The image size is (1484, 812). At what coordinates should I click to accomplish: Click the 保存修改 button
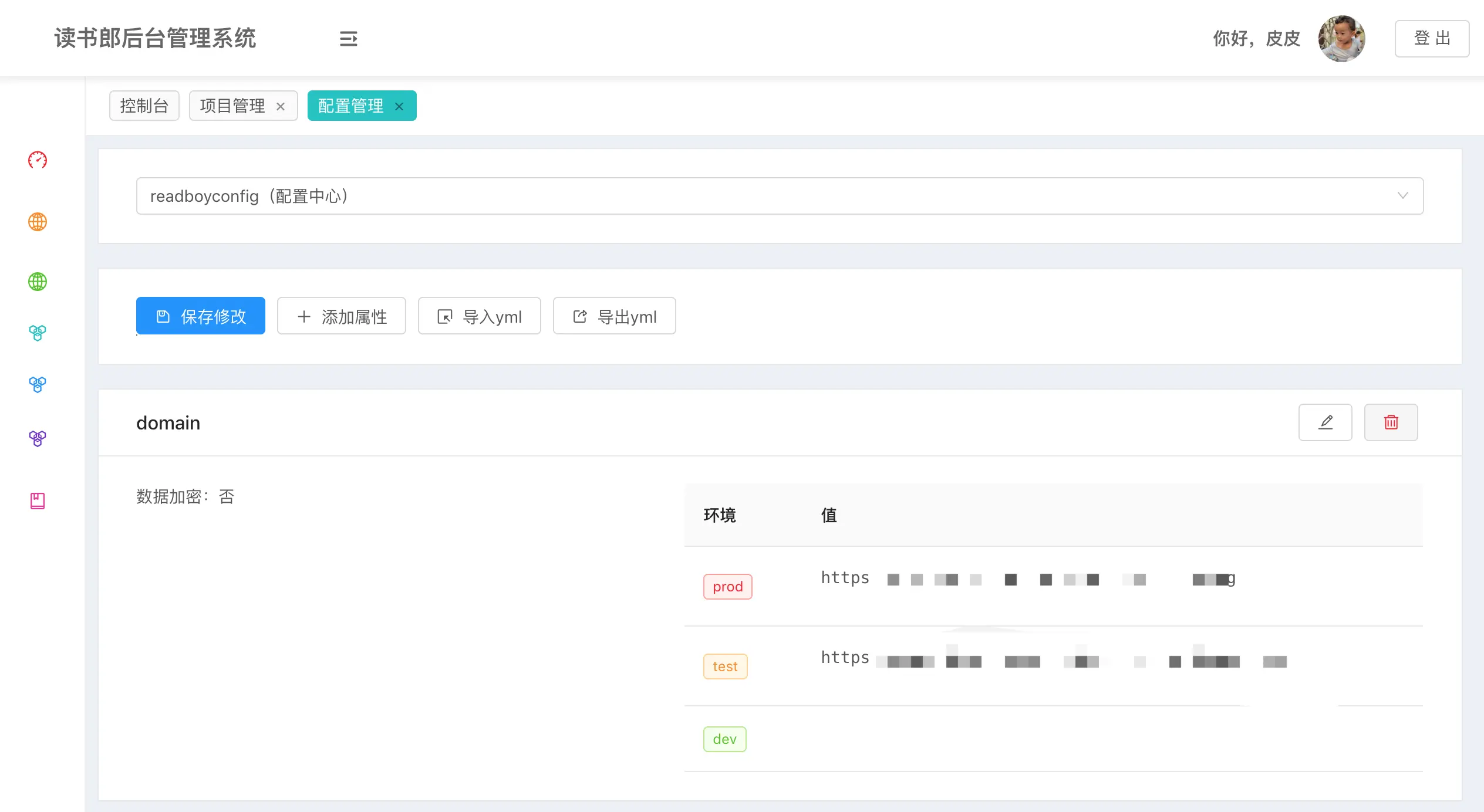tap(201, 316)
